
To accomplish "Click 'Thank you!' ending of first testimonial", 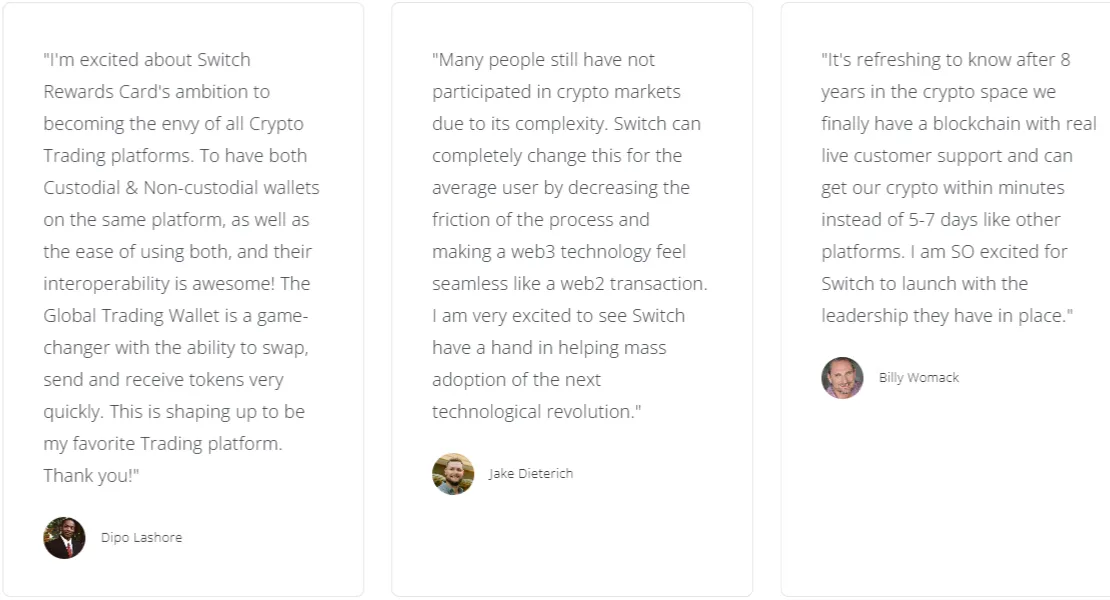I will pyautogui.click(x=91, y=475).
